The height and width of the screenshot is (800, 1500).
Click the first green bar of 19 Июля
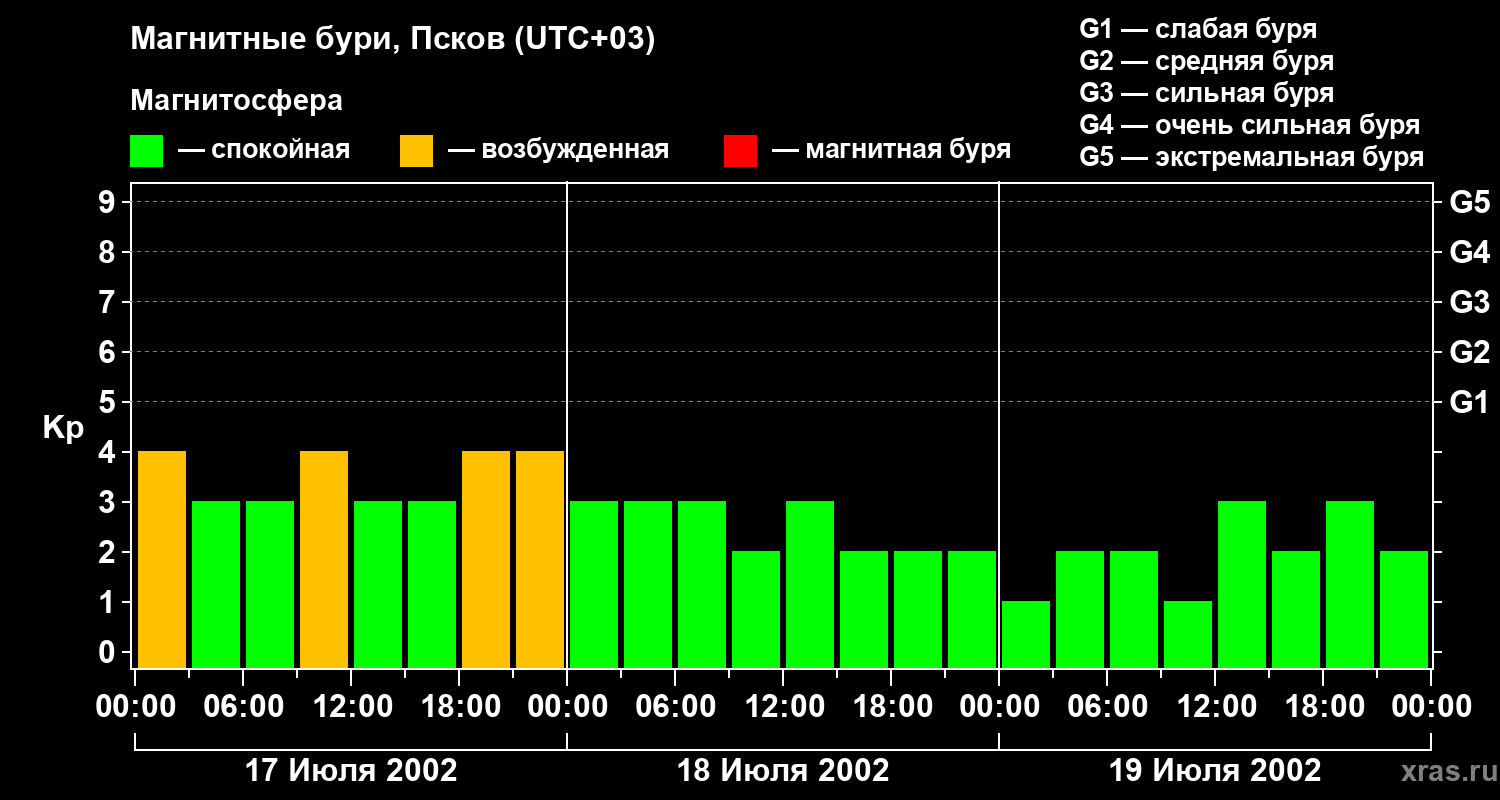click(x=1026, y=634)
